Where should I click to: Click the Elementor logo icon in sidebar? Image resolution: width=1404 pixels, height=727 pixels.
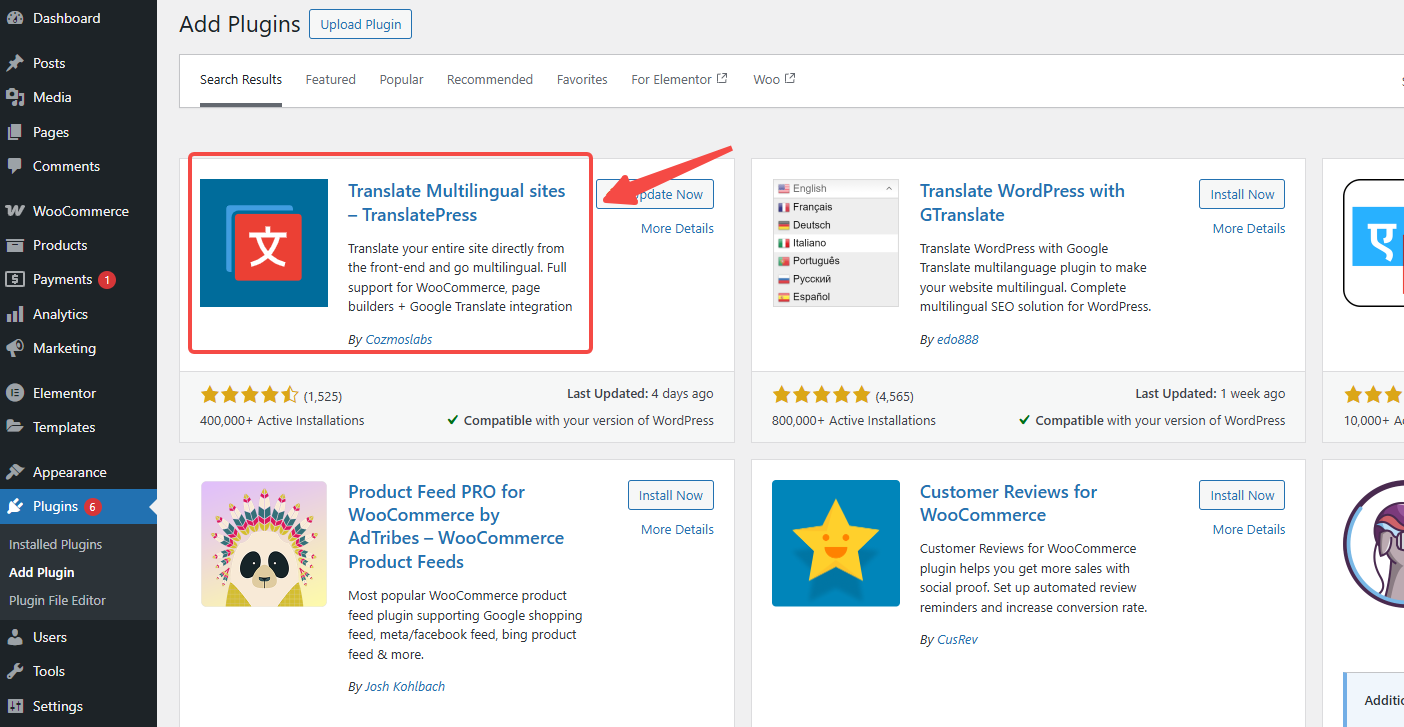(x=15, y=393)
